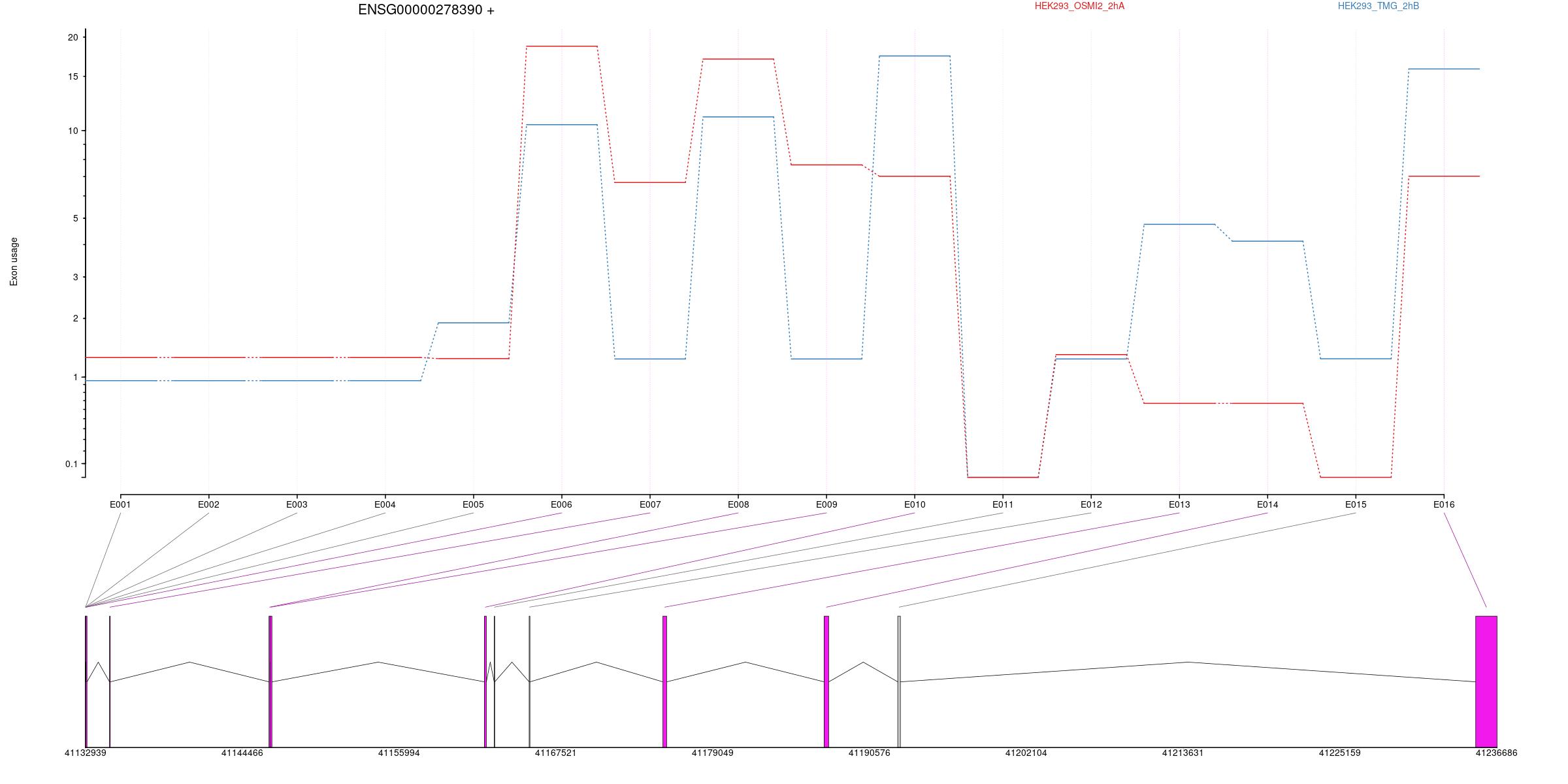Click the E012 exon label
The width and height of the screenshot is (1568, 784).
point(1091,504)
